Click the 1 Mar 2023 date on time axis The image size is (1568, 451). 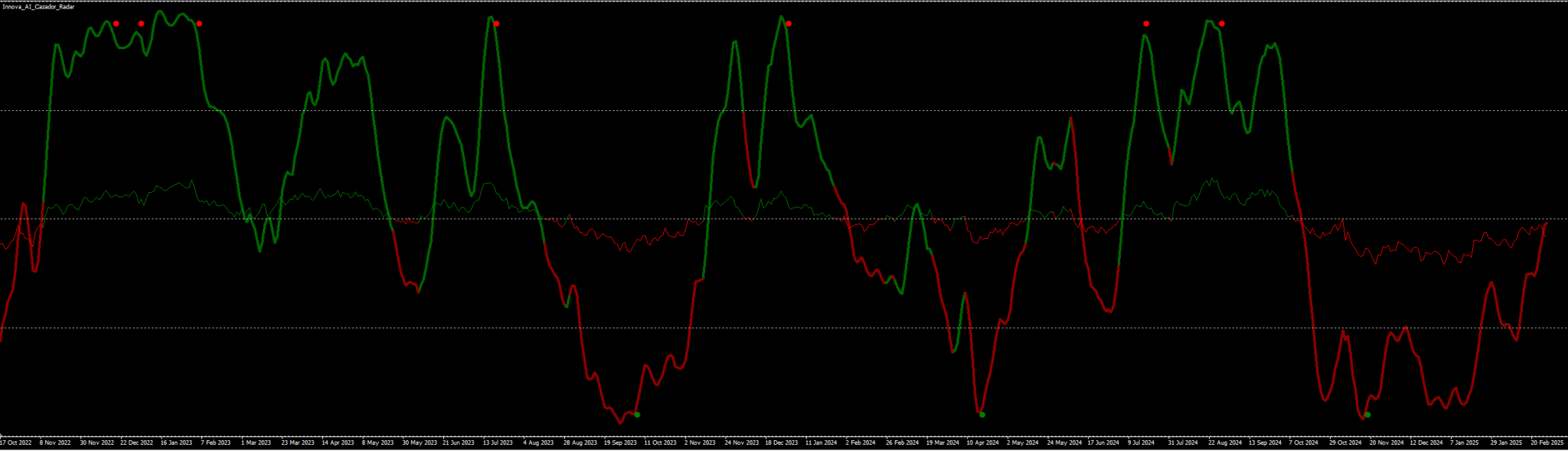tap(256, 443)
